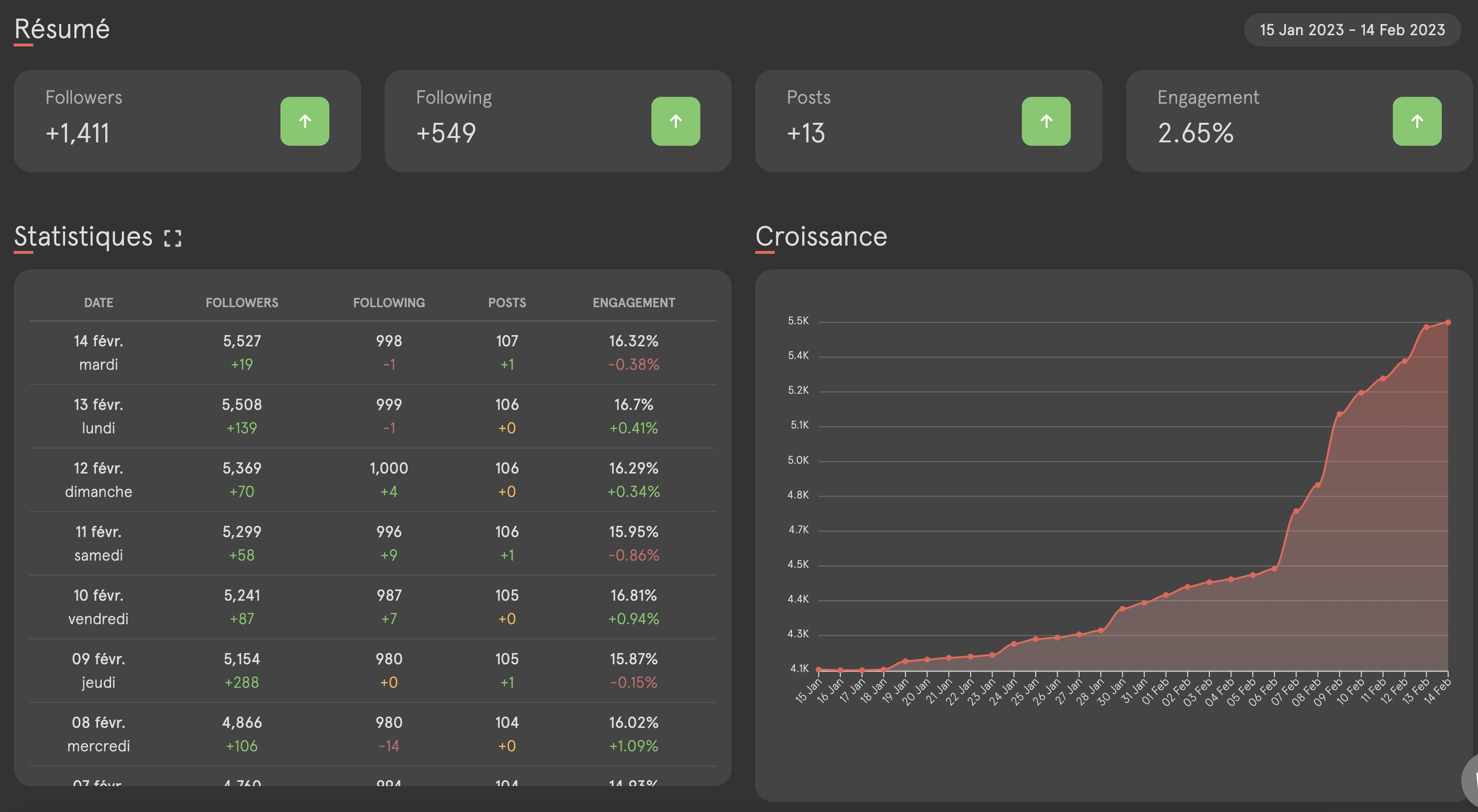Click the ENGAGEMENT column header
The height and width of the screenshot is (812, 1478).
(633, 302)
